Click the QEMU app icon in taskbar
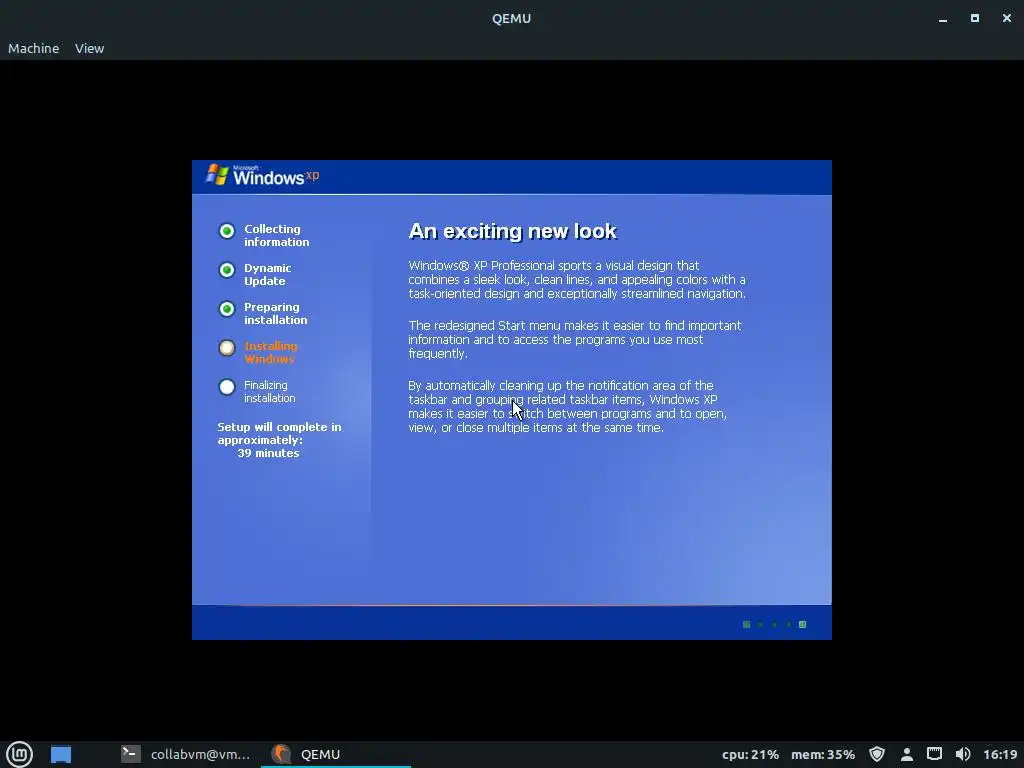The image size is (1024, 768). 281,754
